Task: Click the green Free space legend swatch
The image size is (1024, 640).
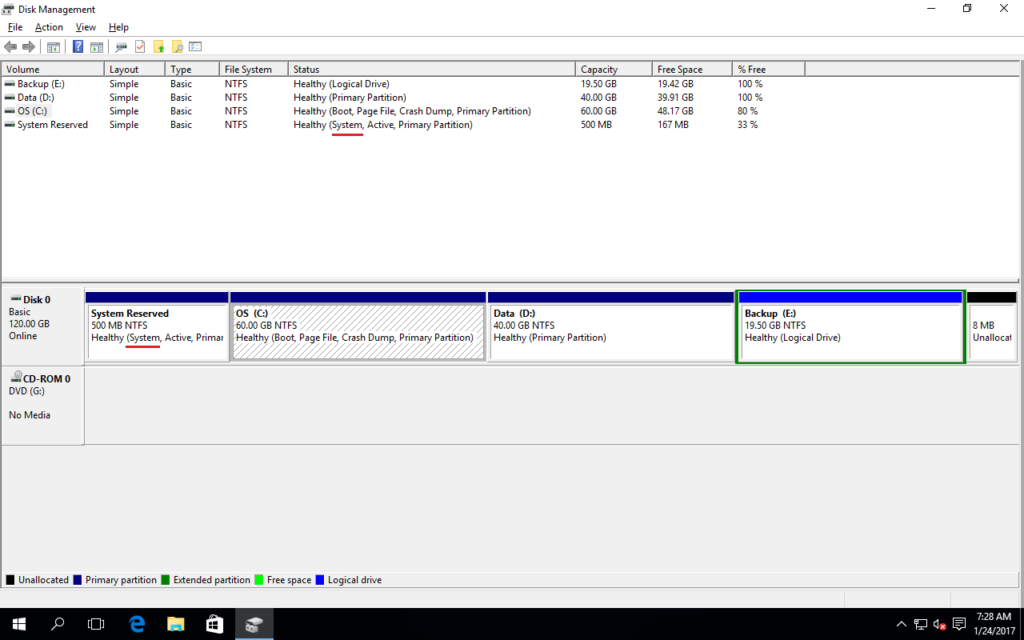Action: pyautogui.click(x=258, y=579)
